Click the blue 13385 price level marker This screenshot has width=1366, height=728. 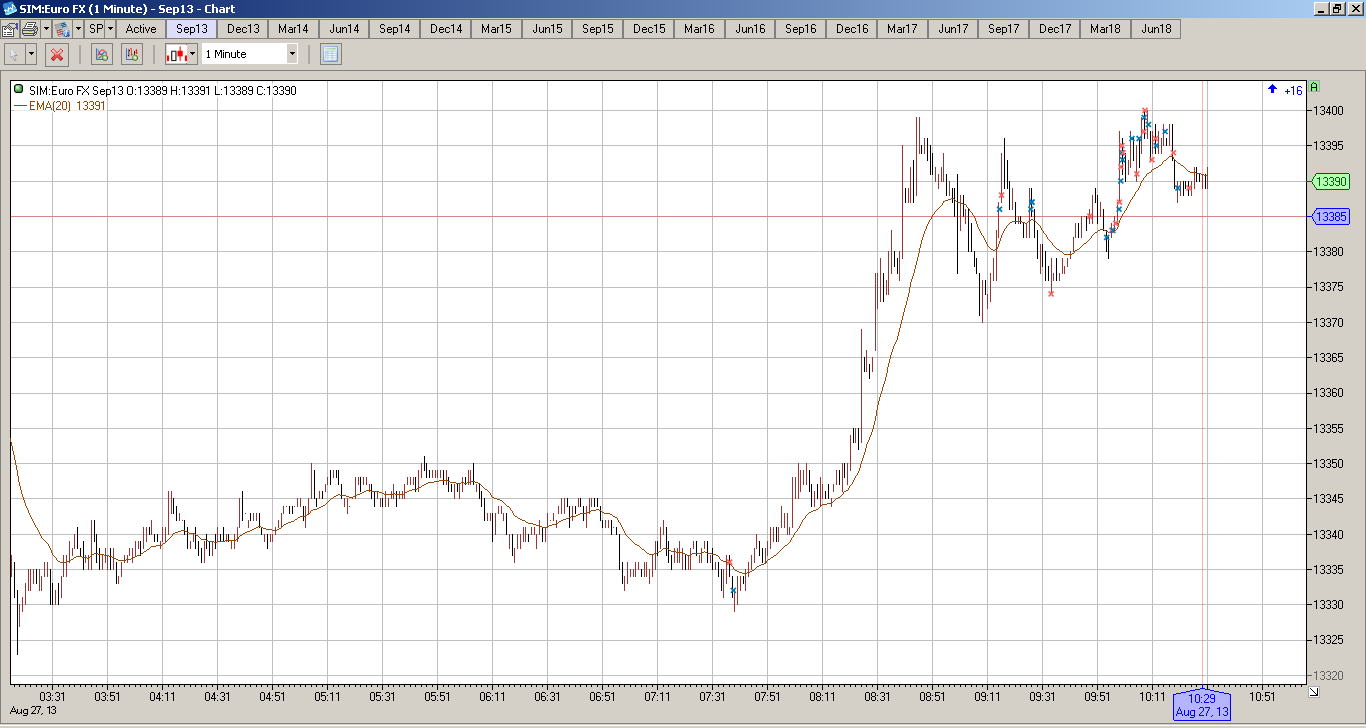pyautogui.click(x=1330, y=217)
